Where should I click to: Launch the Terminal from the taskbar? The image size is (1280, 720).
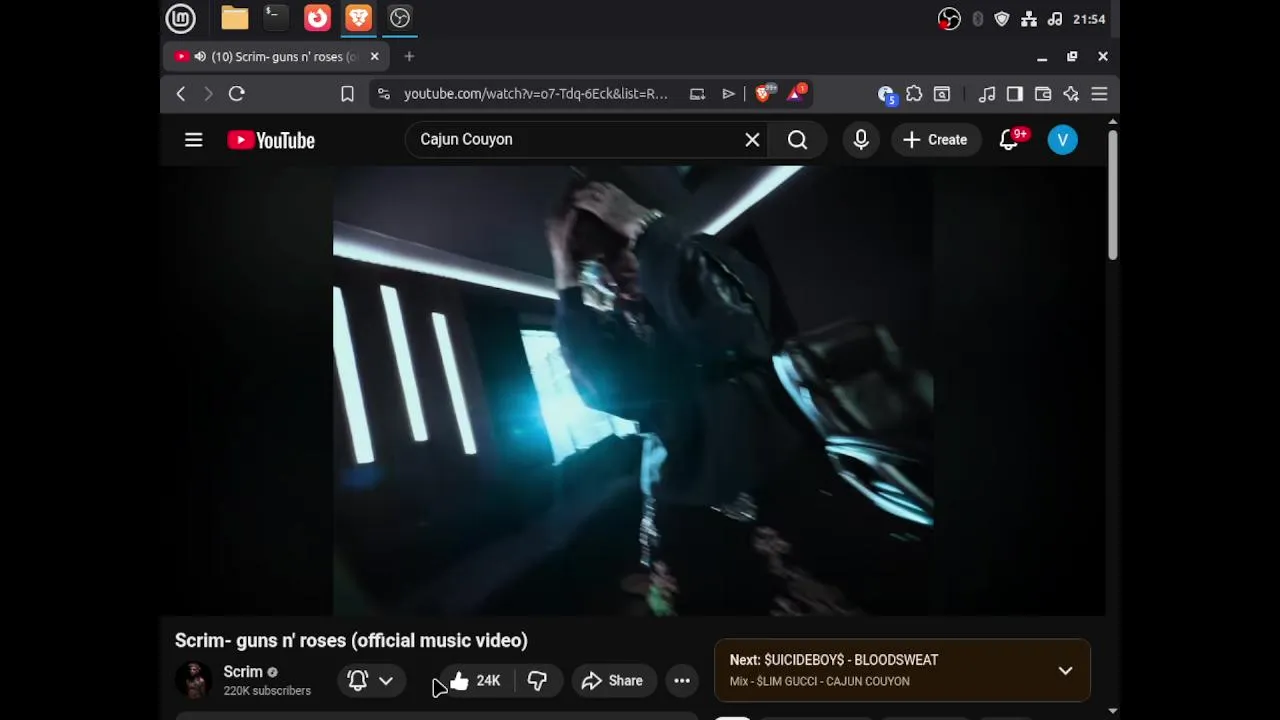click(x=275, y=18)
